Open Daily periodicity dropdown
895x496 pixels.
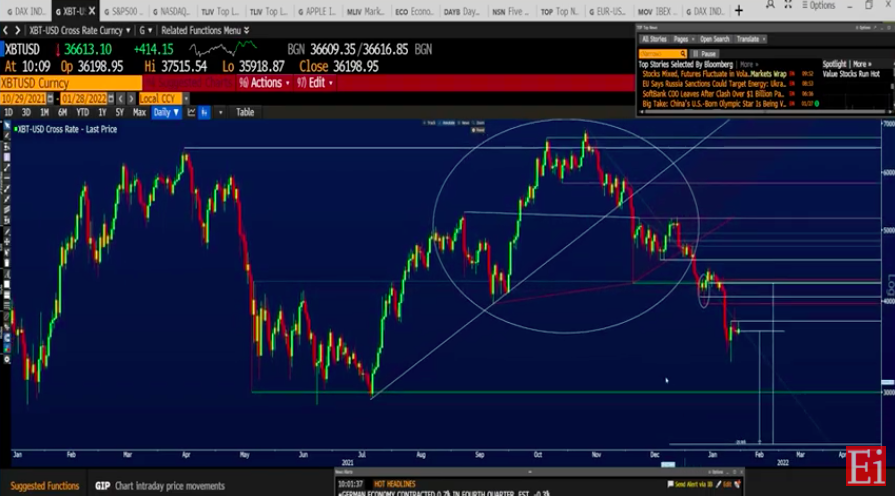[166, 112]
